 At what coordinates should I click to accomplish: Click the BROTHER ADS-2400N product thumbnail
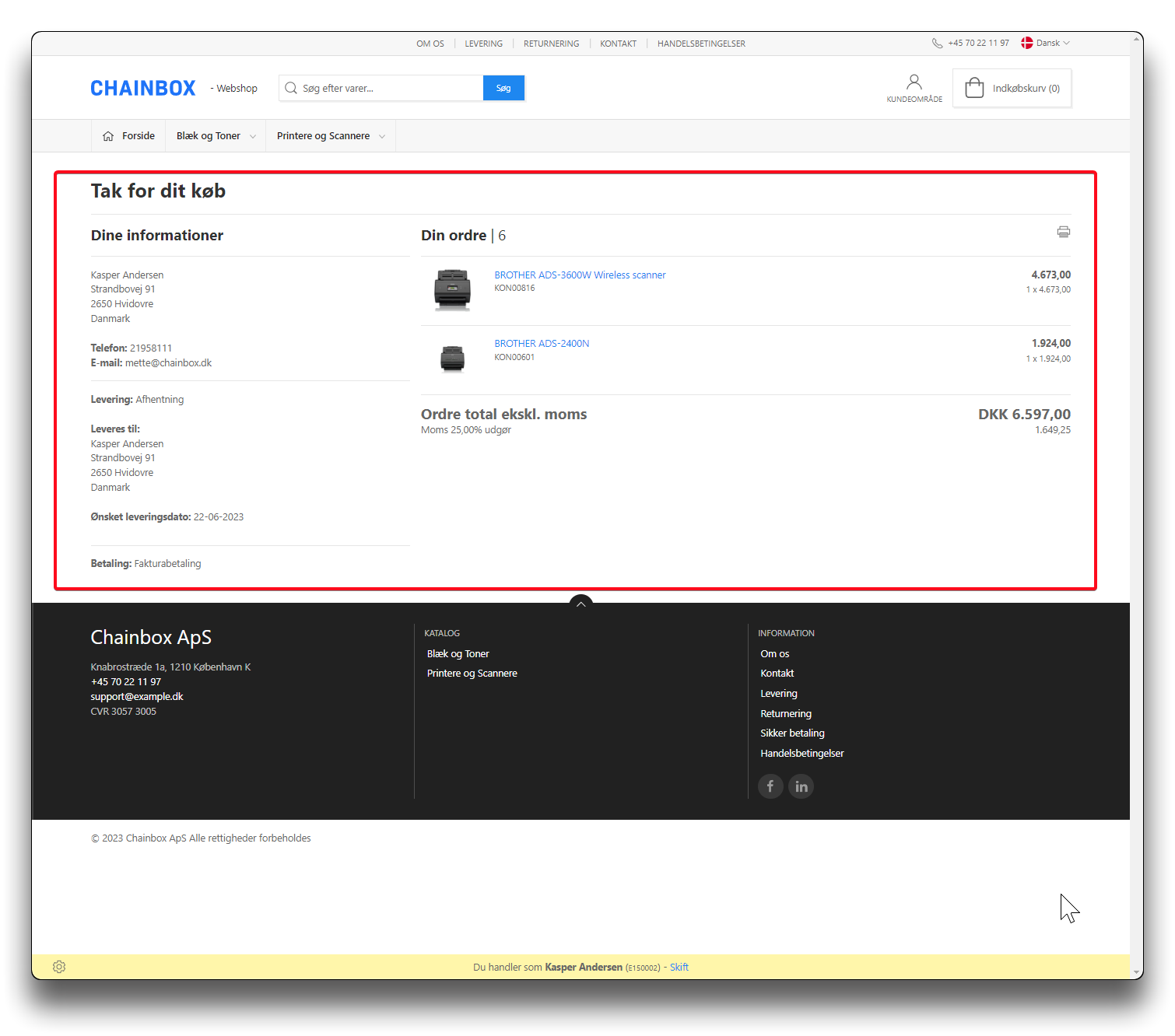(x=452, y=359)
